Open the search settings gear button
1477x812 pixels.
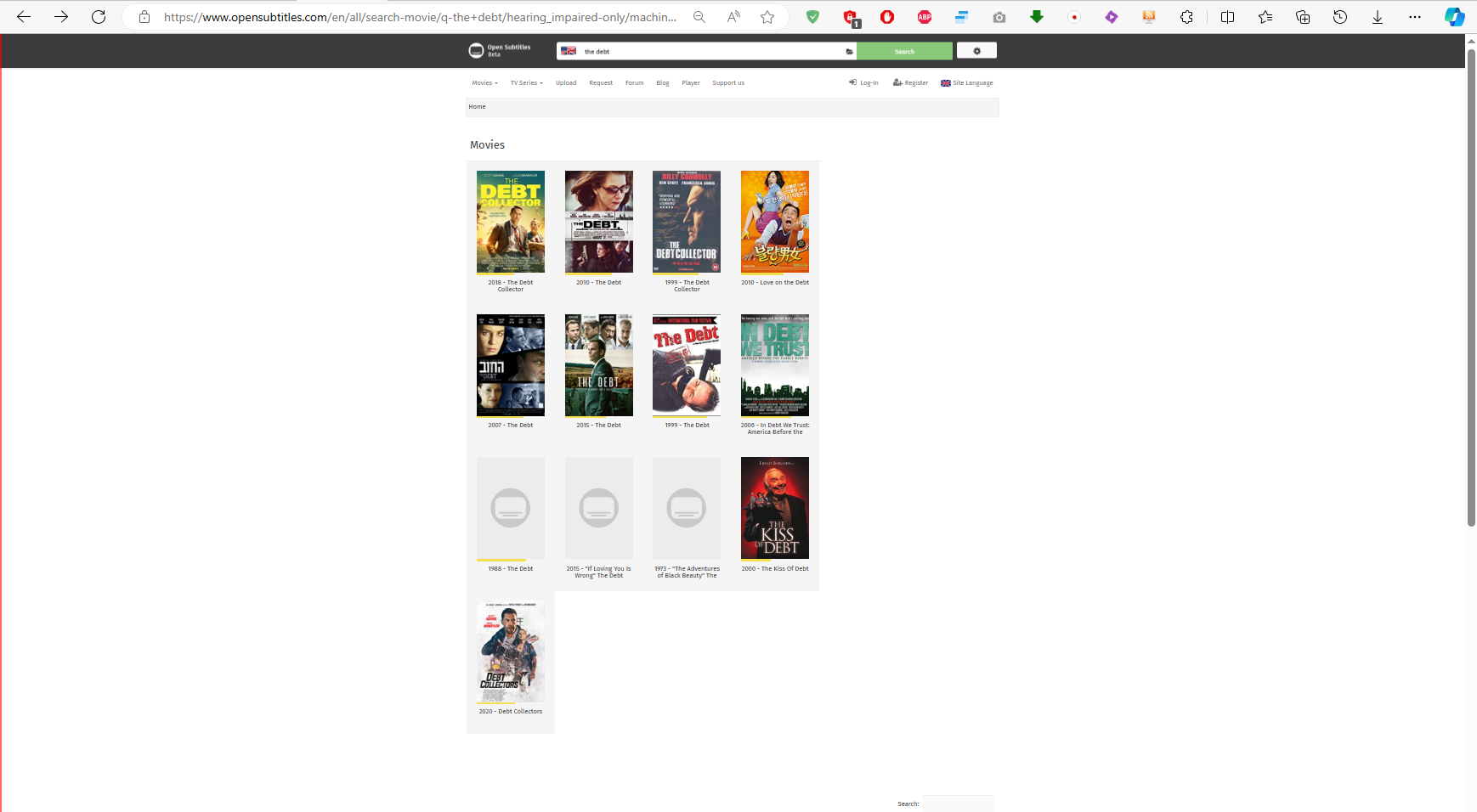coord(976,51)
